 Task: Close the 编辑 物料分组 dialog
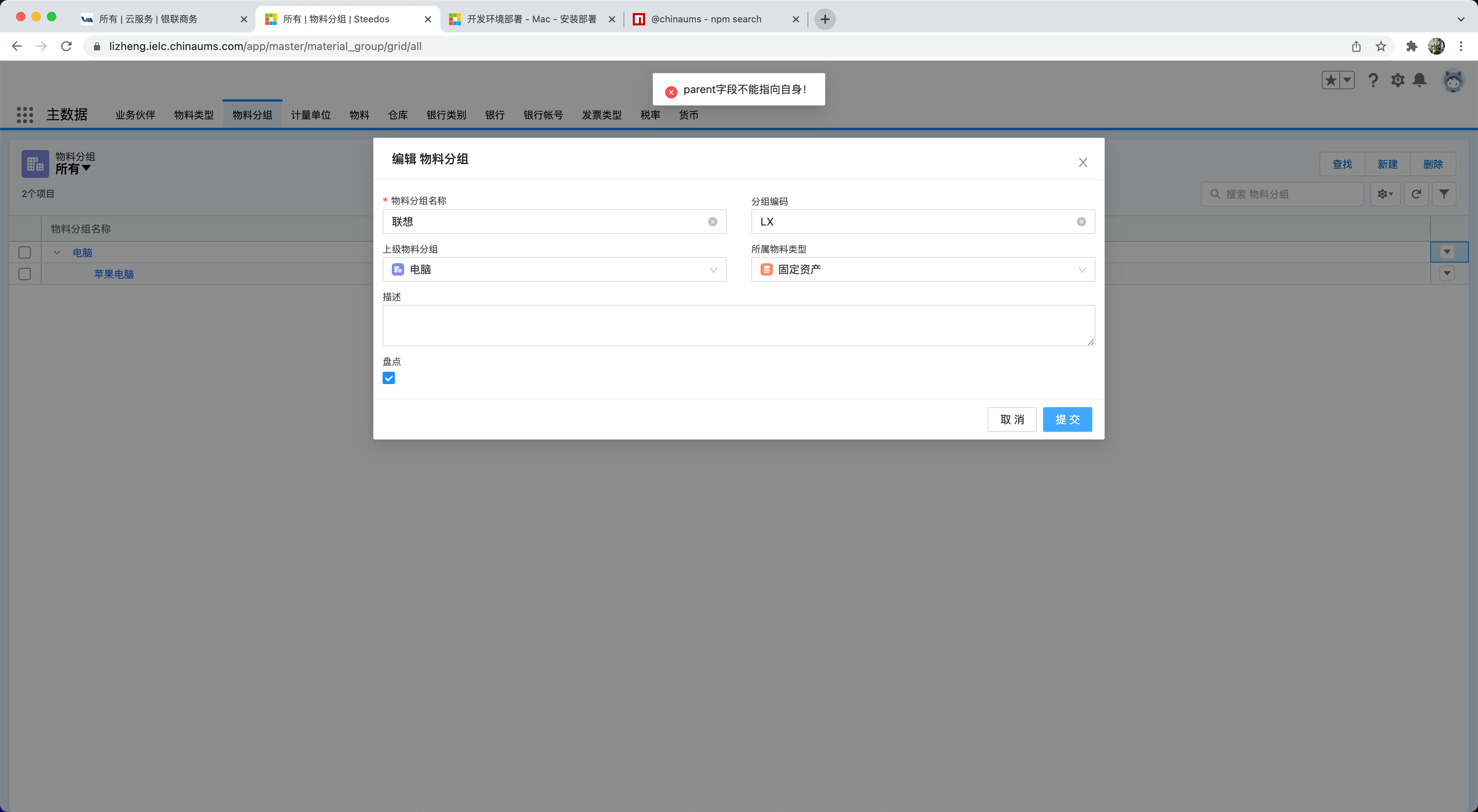coord(1083,162)
